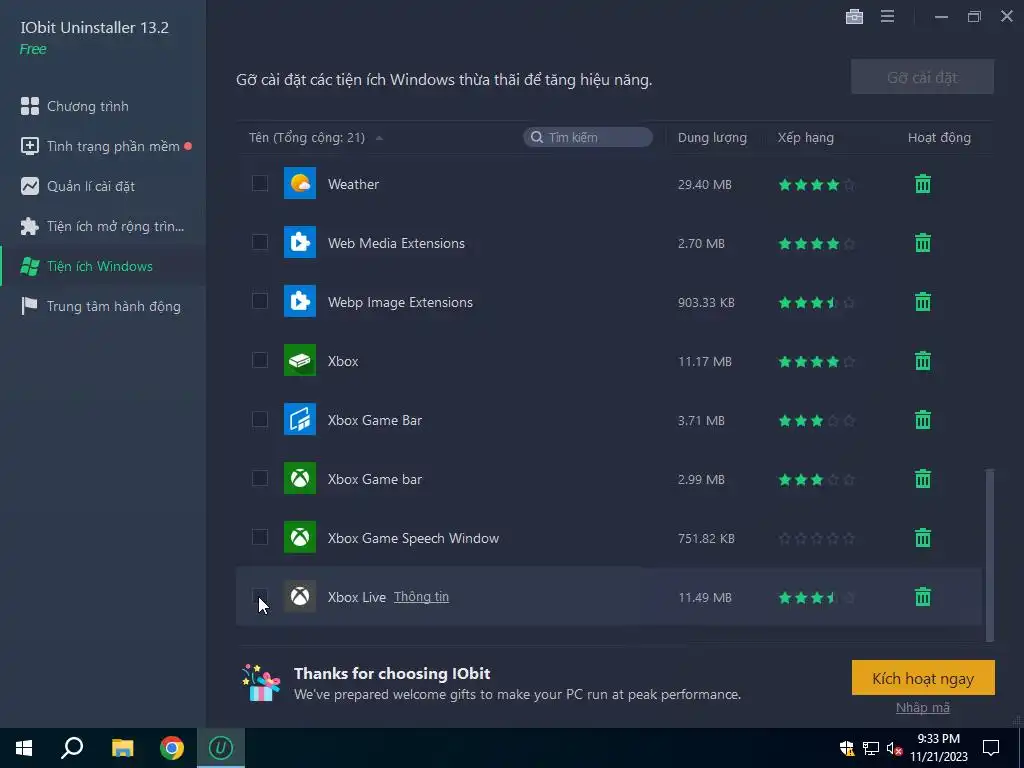Screen dimensions: 1024x768
Task: Launch Google Chrome from taskbar
Action: point(172,748)
